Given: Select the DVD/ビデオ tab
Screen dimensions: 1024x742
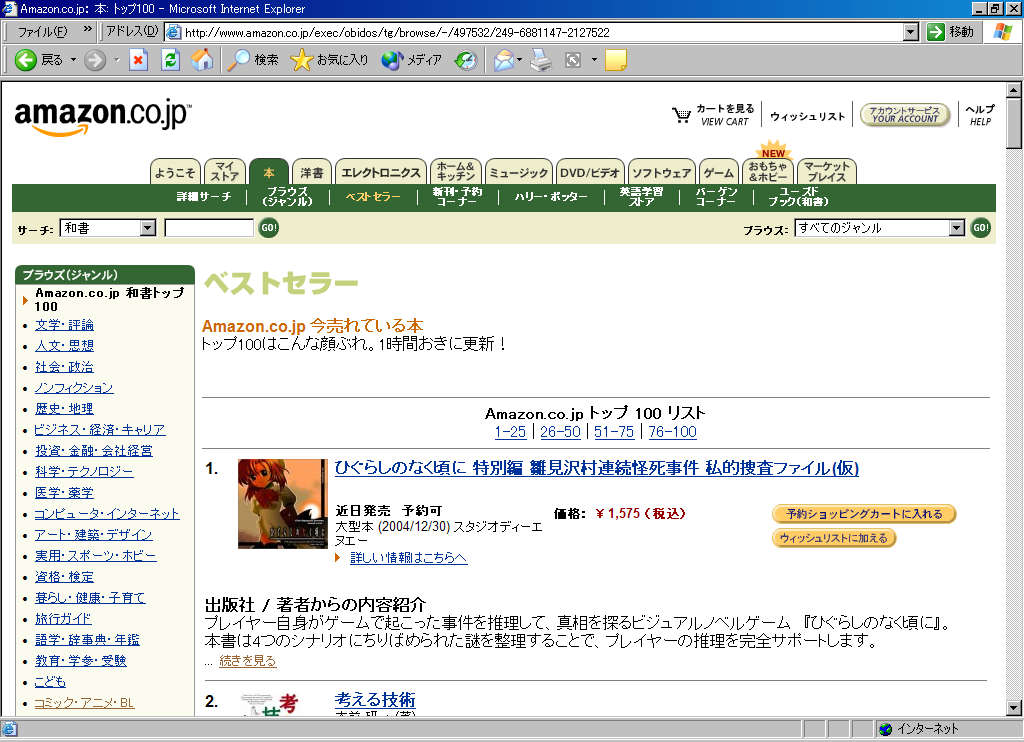Looking at the screenshot, I should (590, 172).
